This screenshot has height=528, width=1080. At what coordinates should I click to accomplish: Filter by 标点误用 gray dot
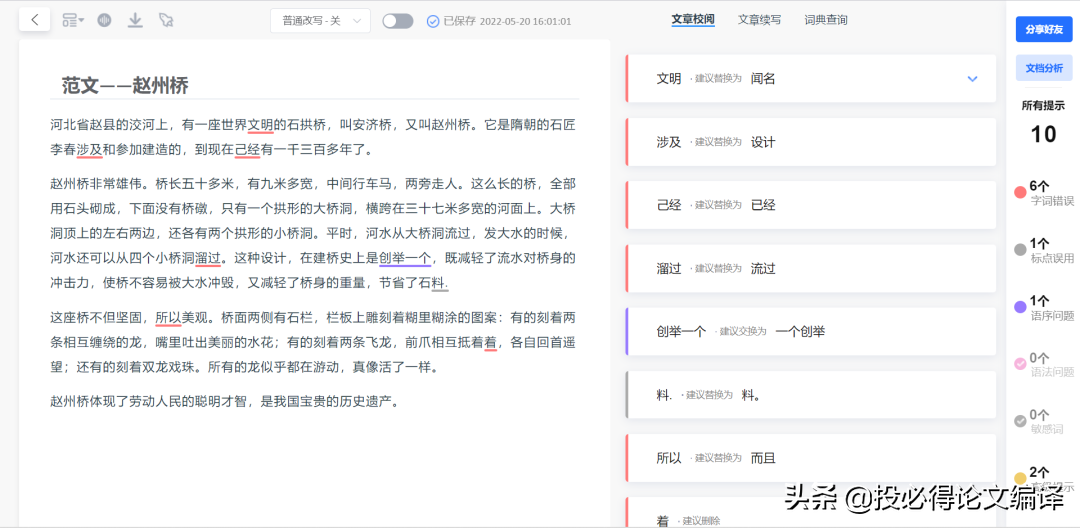click(1021, 250)
